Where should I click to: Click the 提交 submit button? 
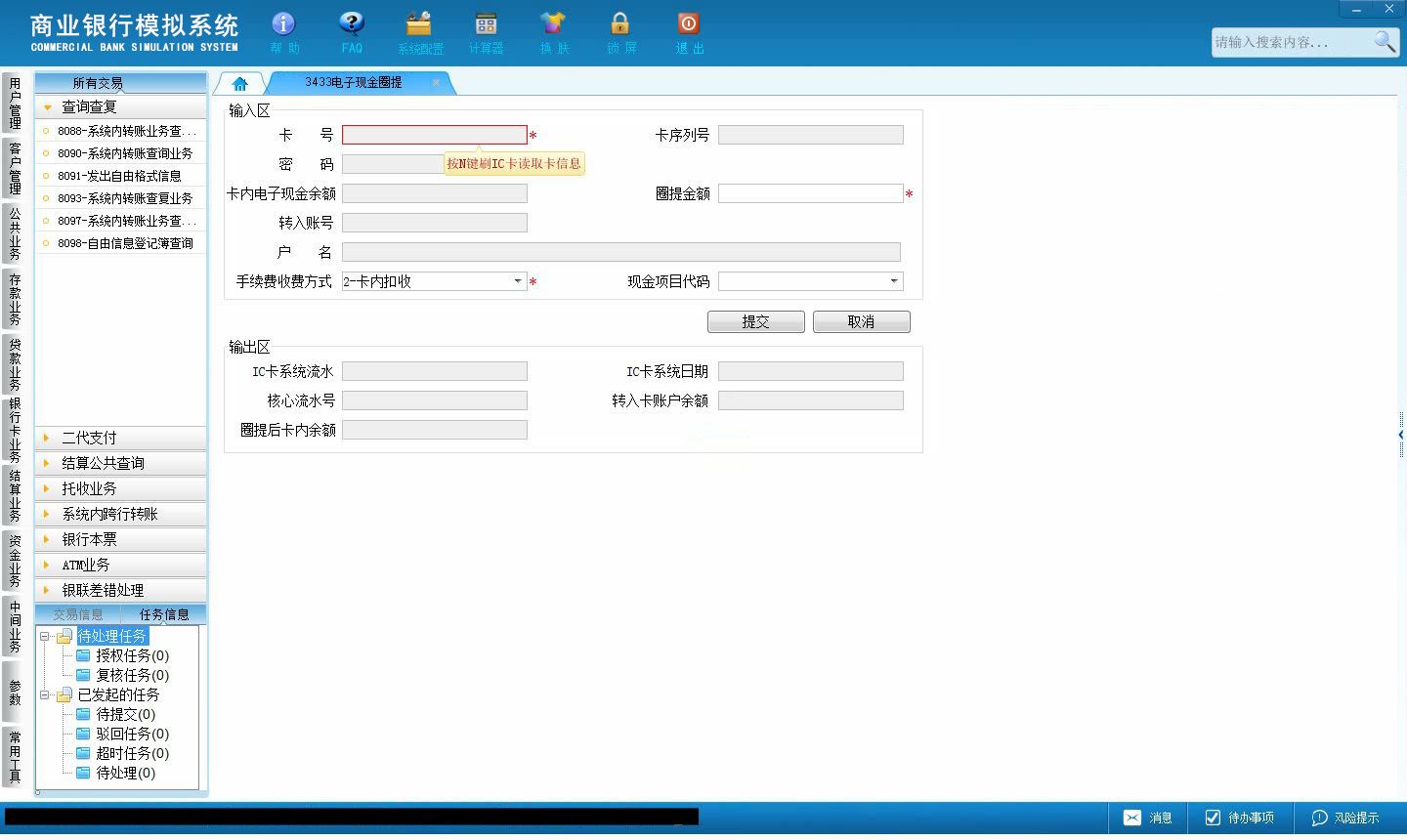[756, 321]
